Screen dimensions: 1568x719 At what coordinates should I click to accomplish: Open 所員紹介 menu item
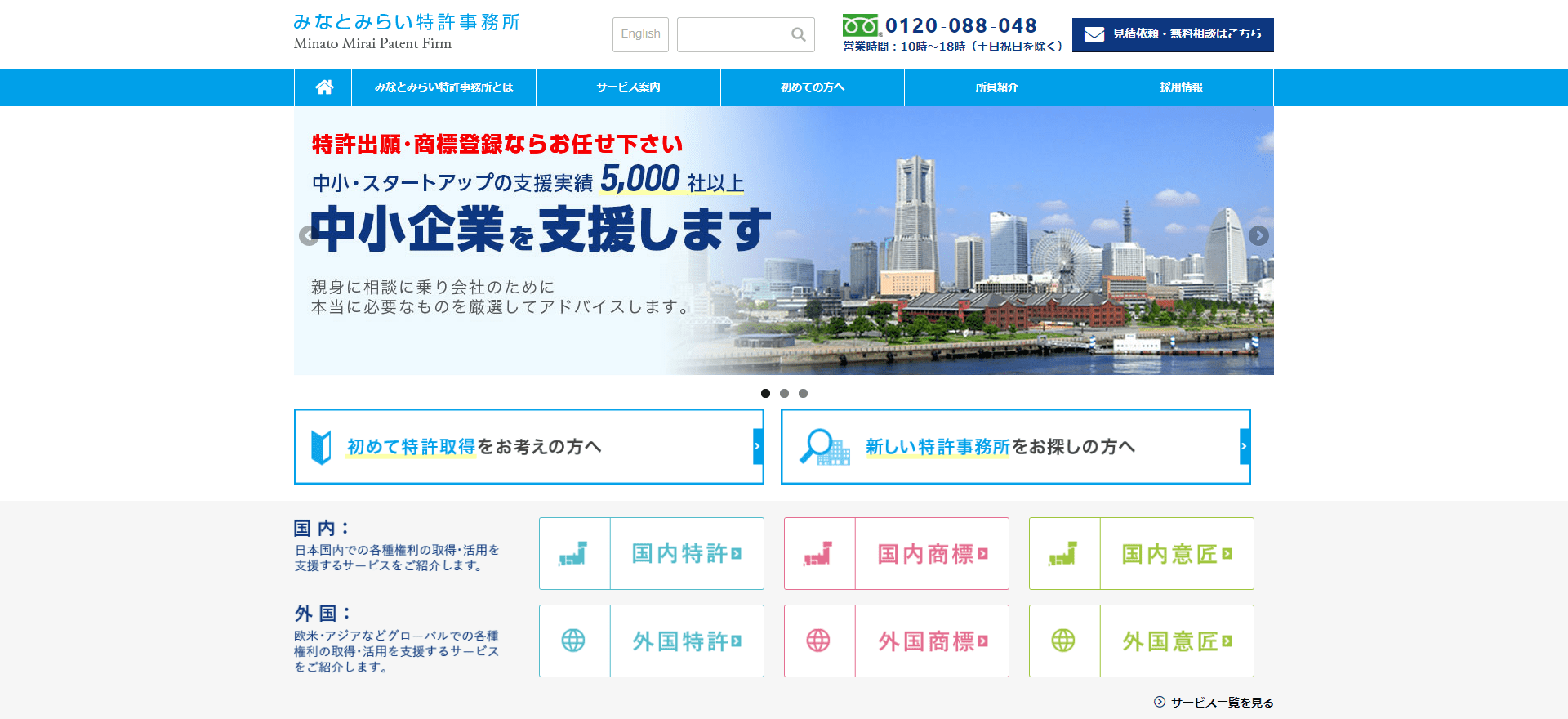click(996, 87)
